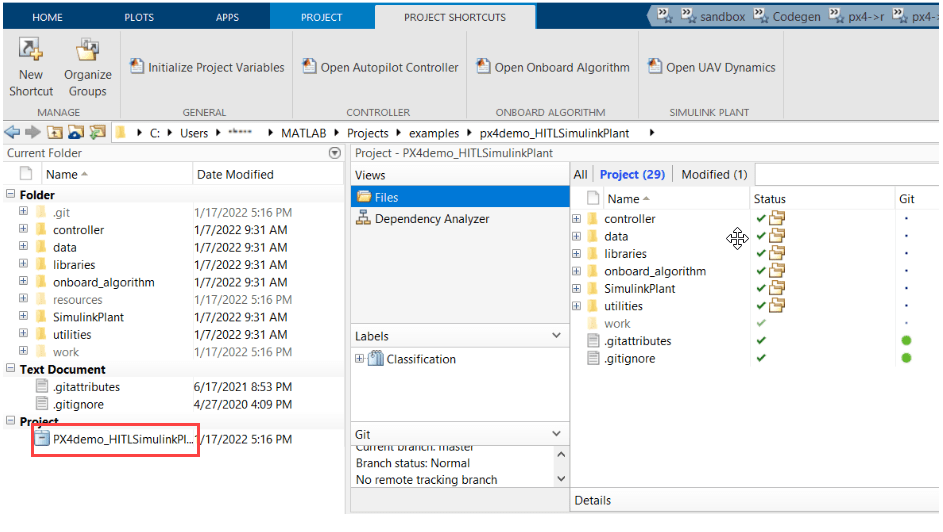
Task: Expand the .git folder in Current Folder
Action: tap(23, 211)
